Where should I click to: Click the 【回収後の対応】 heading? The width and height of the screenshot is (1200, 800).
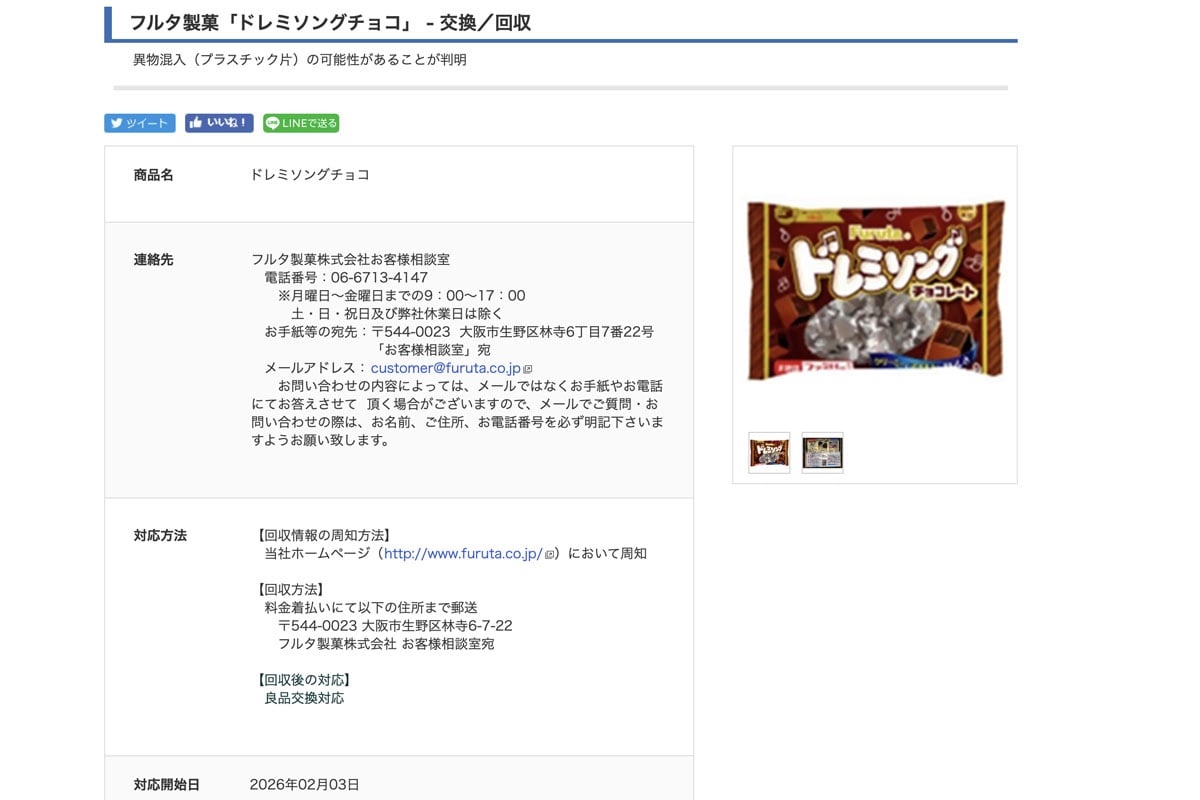[304, 680]
